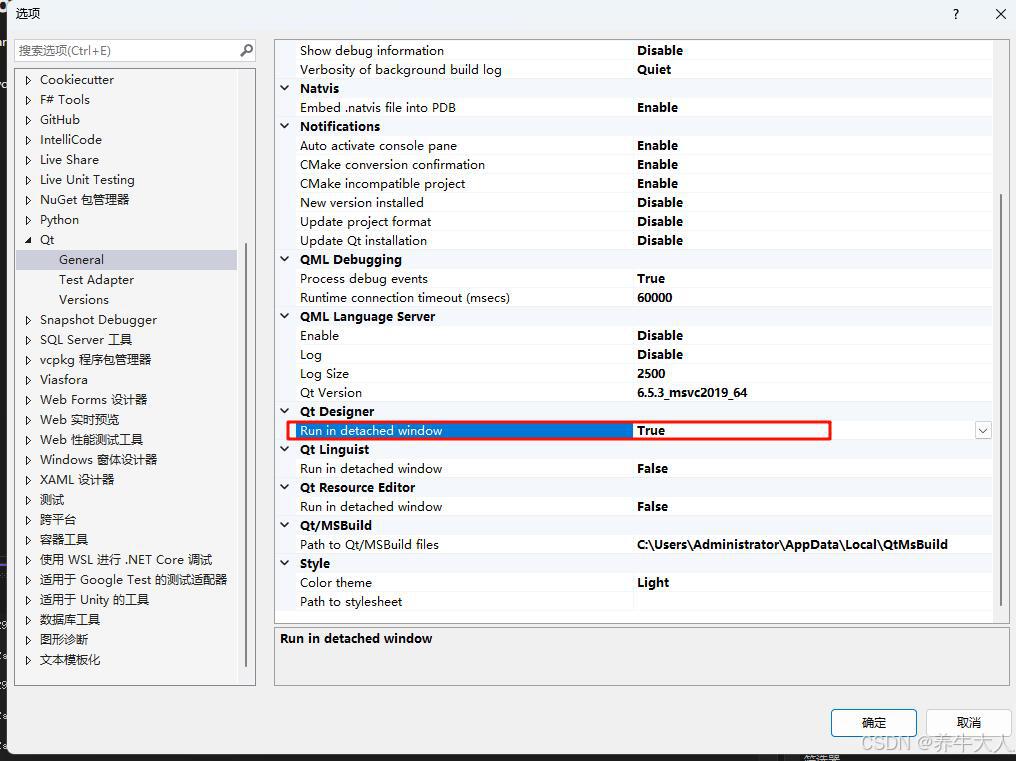Collapse the Natvis section chevron
1016x761 pixels.
point(284,88)
